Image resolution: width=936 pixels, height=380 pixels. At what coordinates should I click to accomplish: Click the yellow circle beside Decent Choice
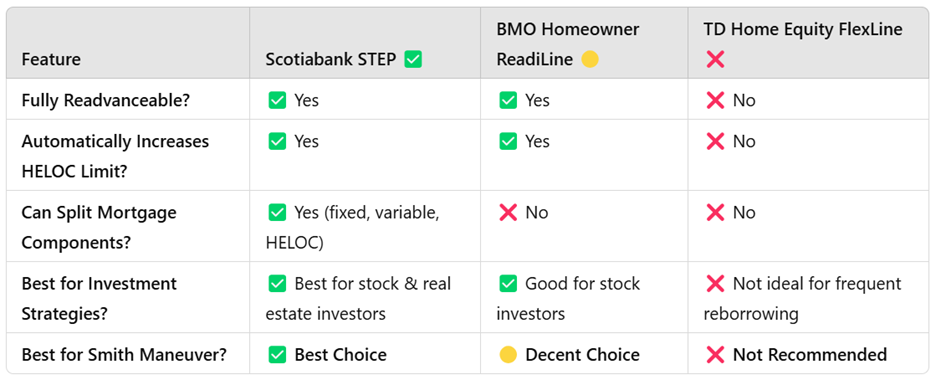click(508, 355)
